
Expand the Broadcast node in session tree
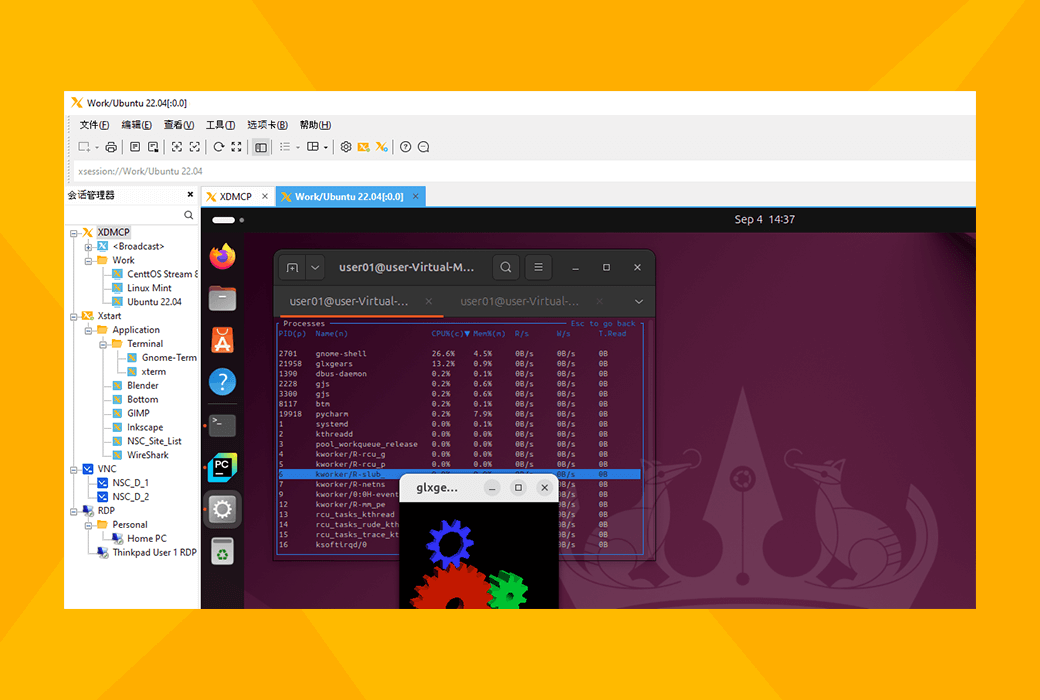coord(88,246)
